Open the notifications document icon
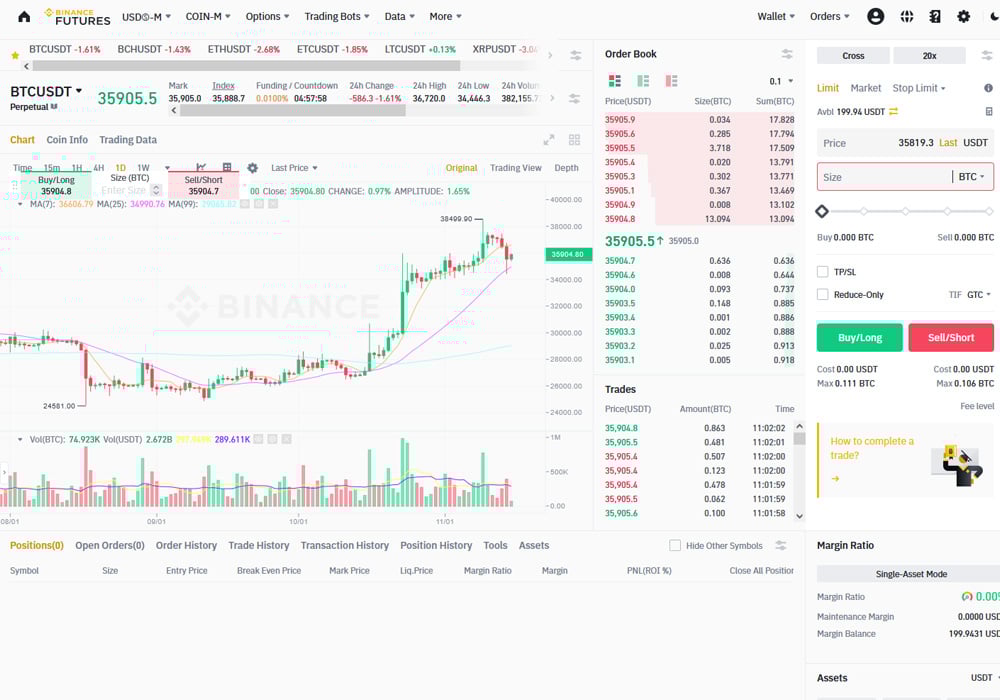The width and height of the screenshot is (1000, 700). click(935, 17)
